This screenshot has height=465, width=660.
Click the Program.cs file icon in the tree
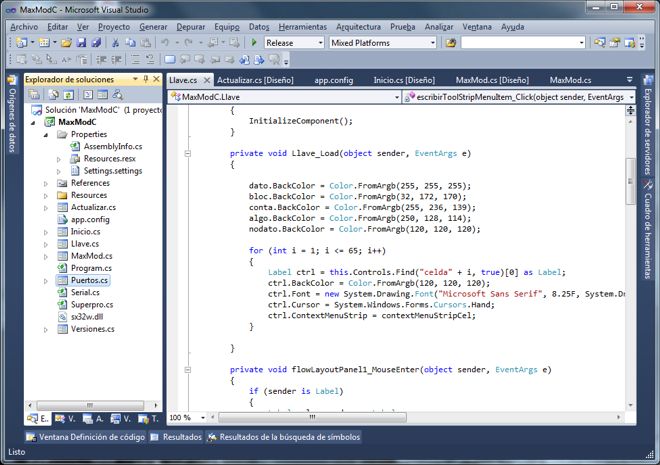62,268
